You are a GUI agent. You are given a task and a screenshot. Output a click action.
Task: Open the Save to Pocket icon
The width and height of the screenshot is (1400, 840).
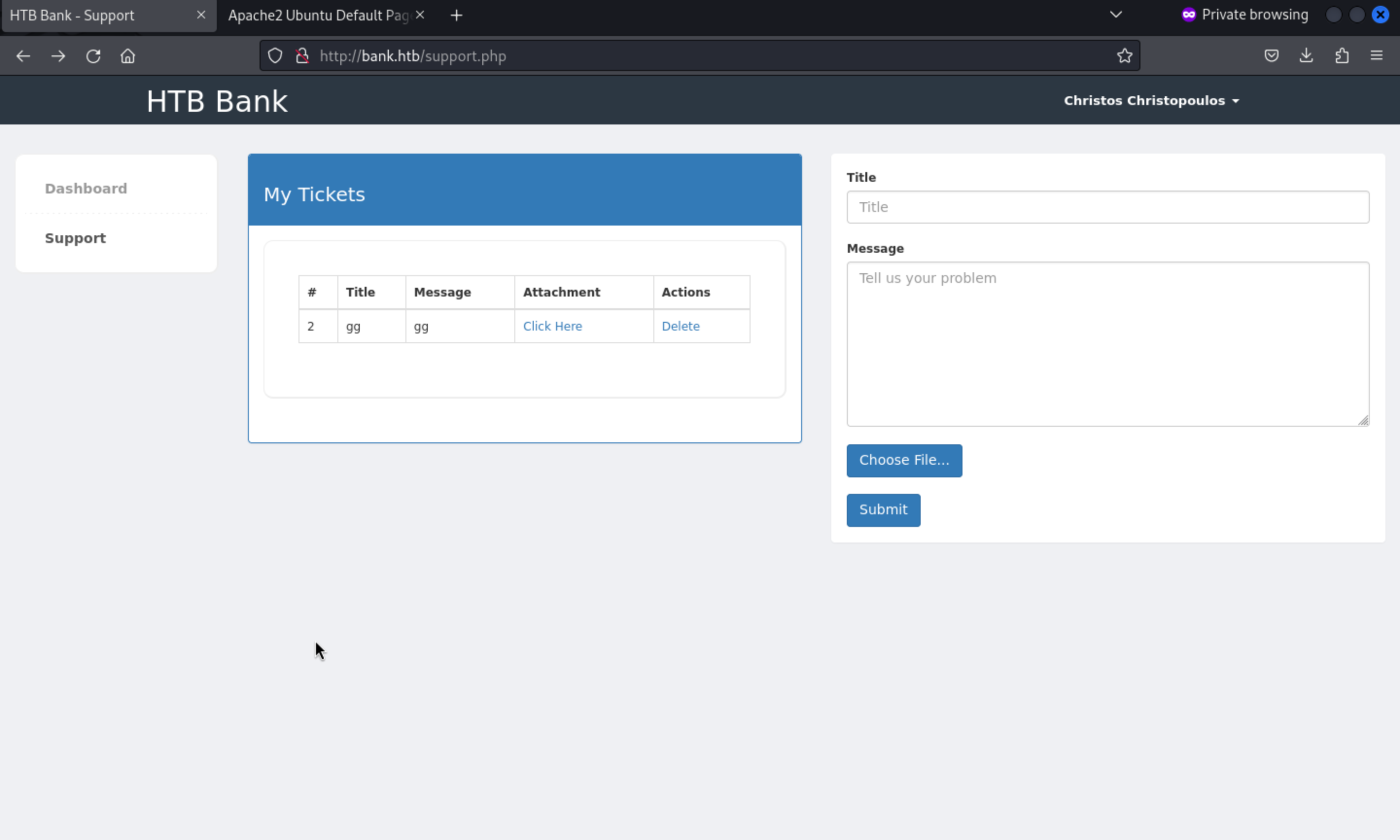(1272, 56)
